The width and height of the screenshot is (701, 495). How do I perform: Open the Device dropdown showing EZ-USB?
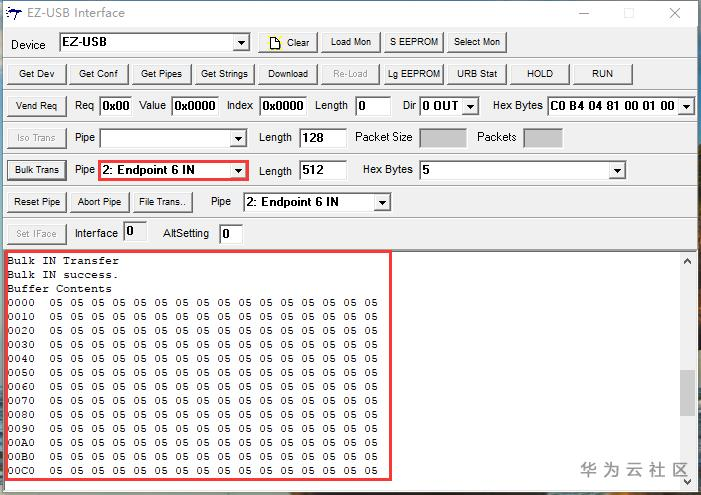241,42
